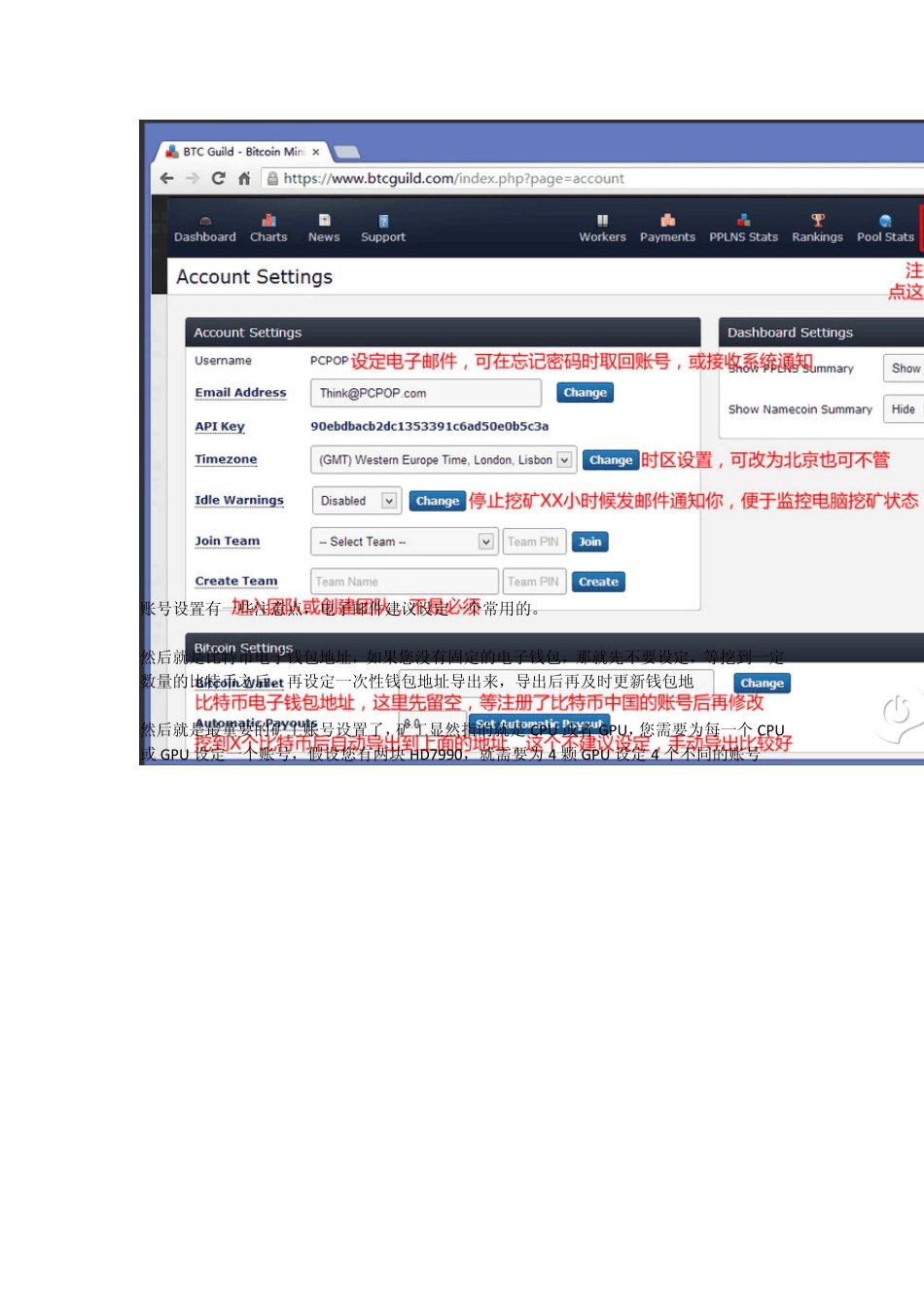Screen dimensions: 924x1307
Task: Click the browser Back arrow
Action: tap(167, 179)
